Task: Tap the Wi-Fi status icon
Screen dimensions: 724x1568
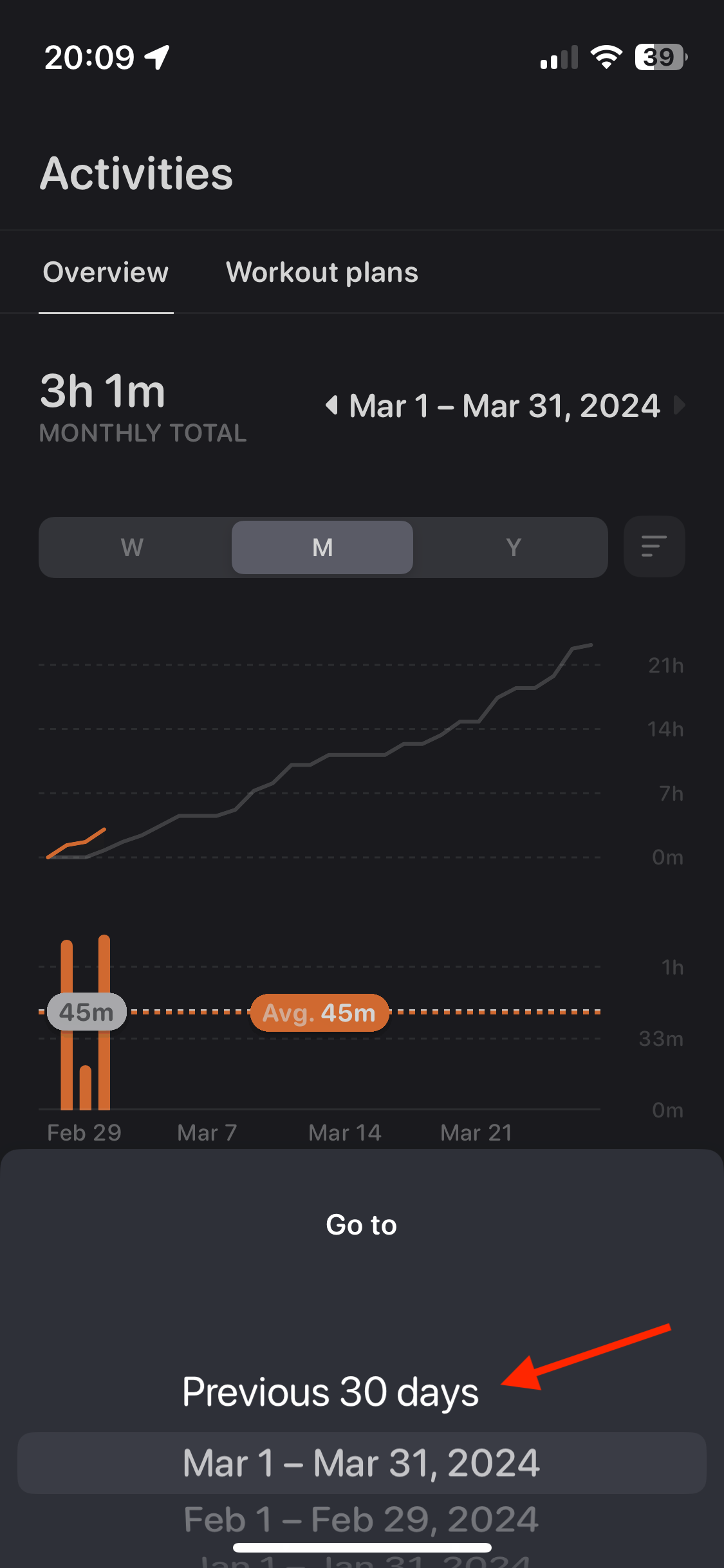Action: coord(606,57)
